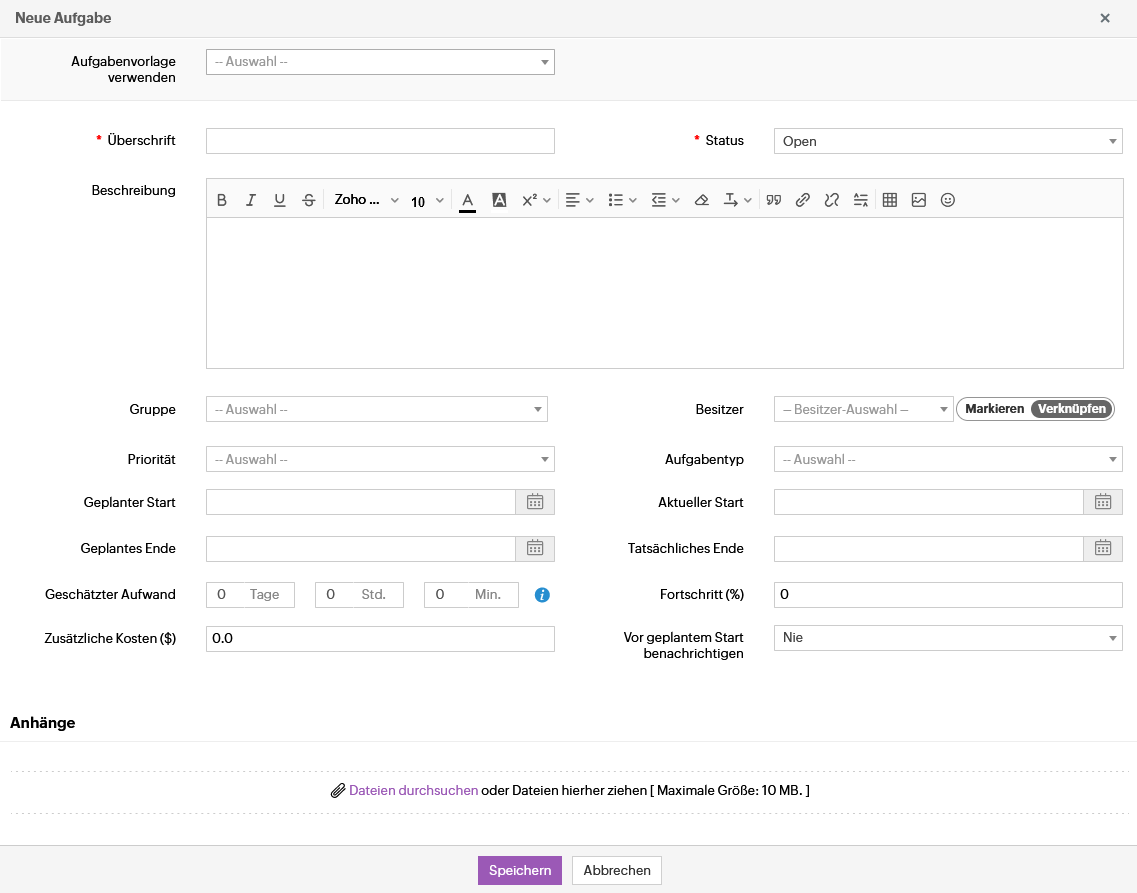
Task: Click the Dateien durchsuchen link
Action: [x=413, y=790]
